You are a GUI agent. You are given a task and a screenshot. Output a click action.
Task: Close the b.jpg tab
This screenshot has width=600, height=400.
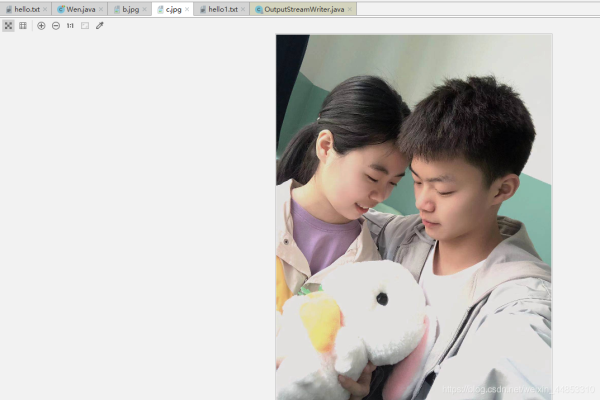click(x=144, y=9)
